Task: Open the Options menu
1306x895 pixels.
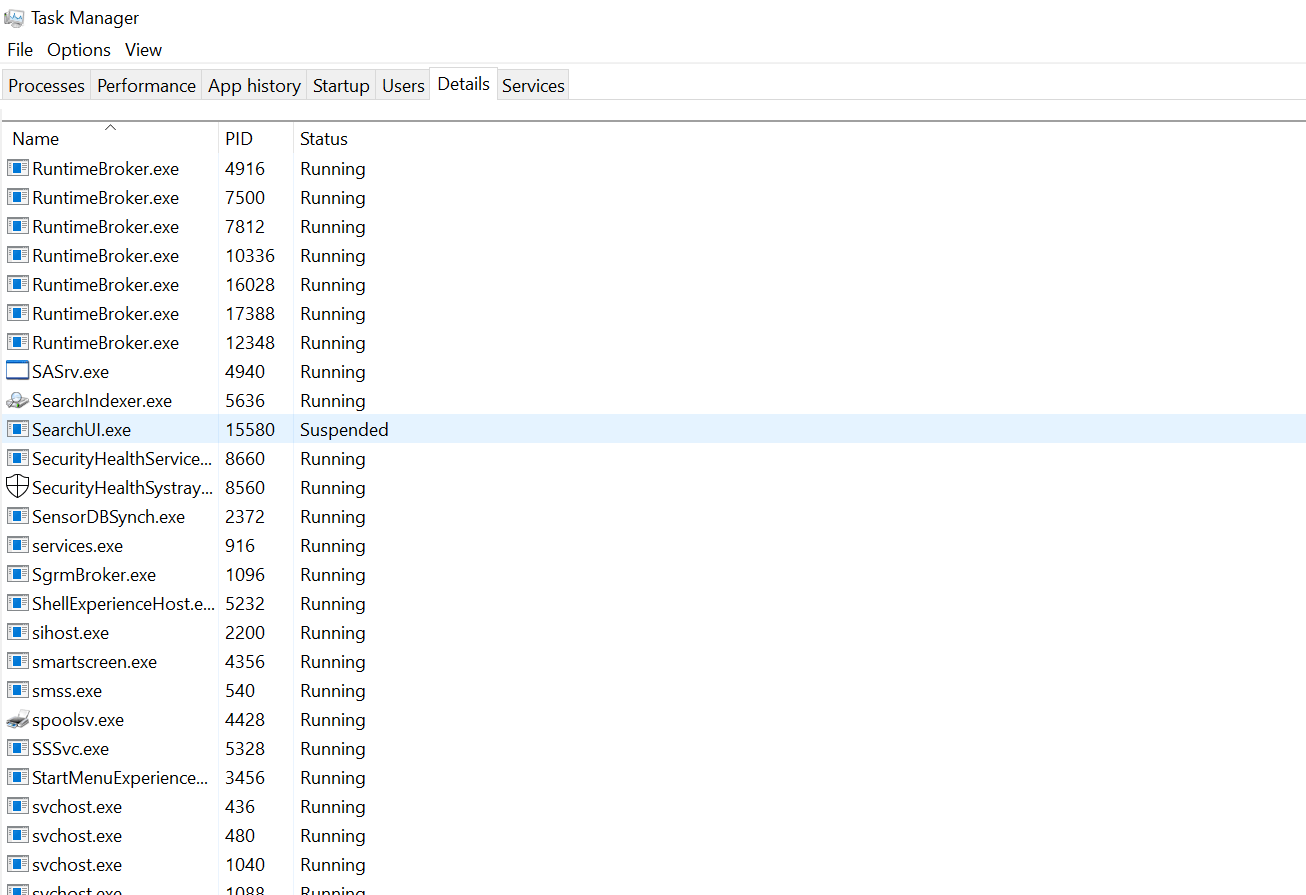Action: click(x=79, y=50)
